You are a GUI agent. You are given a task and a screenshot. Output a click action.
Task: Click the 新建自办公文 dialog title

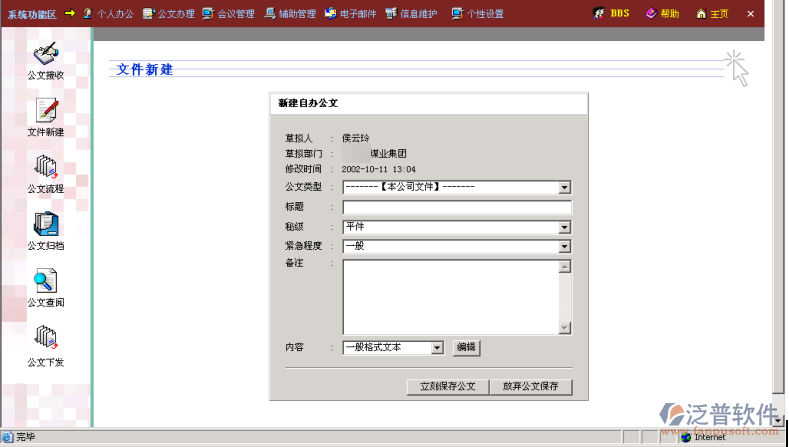[308, 103]
